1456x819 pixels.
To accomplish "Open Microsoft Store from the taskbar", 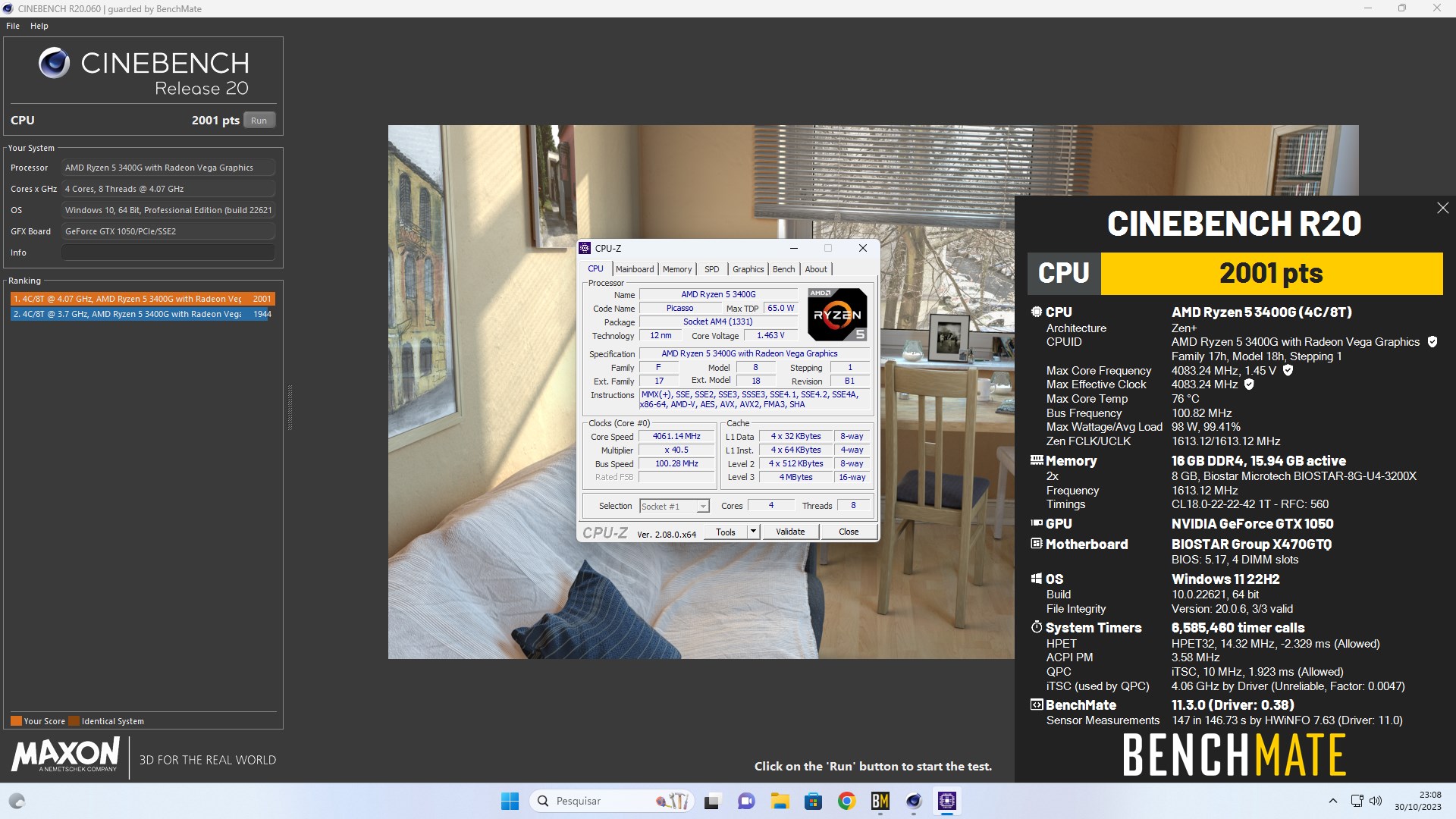I will (813, 801).
